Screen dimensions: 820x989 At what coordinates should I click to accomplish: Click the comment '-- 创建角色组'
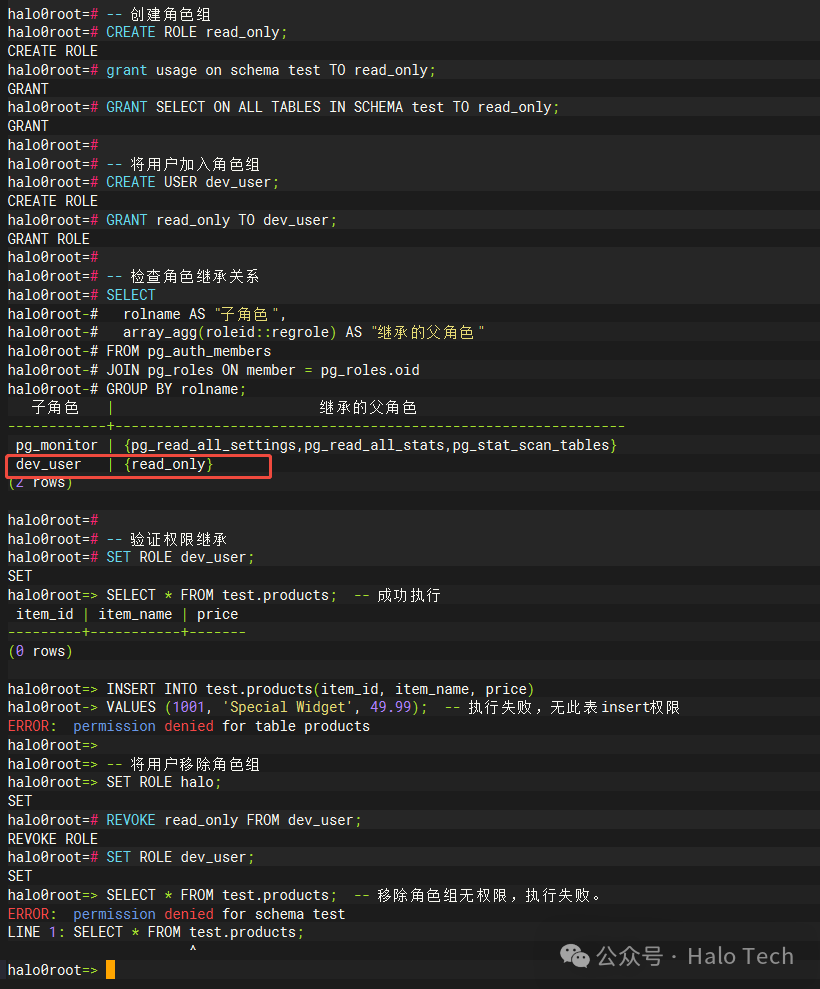158,14
